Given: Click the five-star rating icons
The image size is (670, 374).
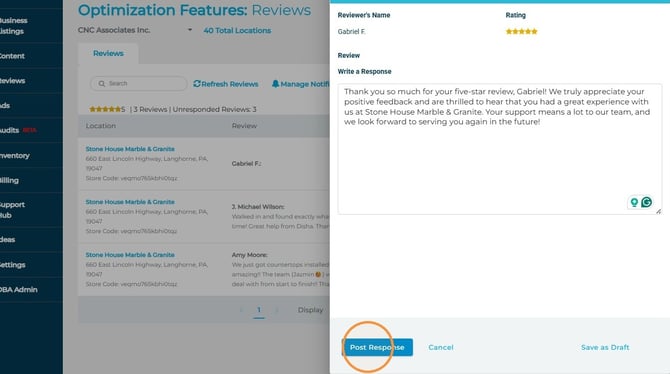Looking at the screenshot, I should 521,32.
